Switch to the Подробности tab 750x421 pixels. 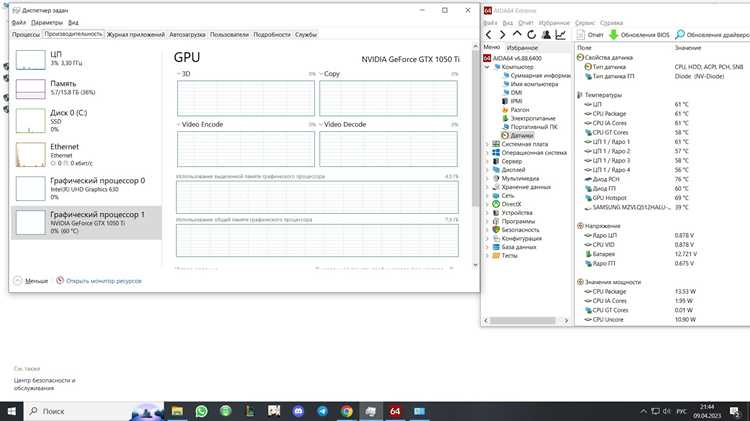272,34
